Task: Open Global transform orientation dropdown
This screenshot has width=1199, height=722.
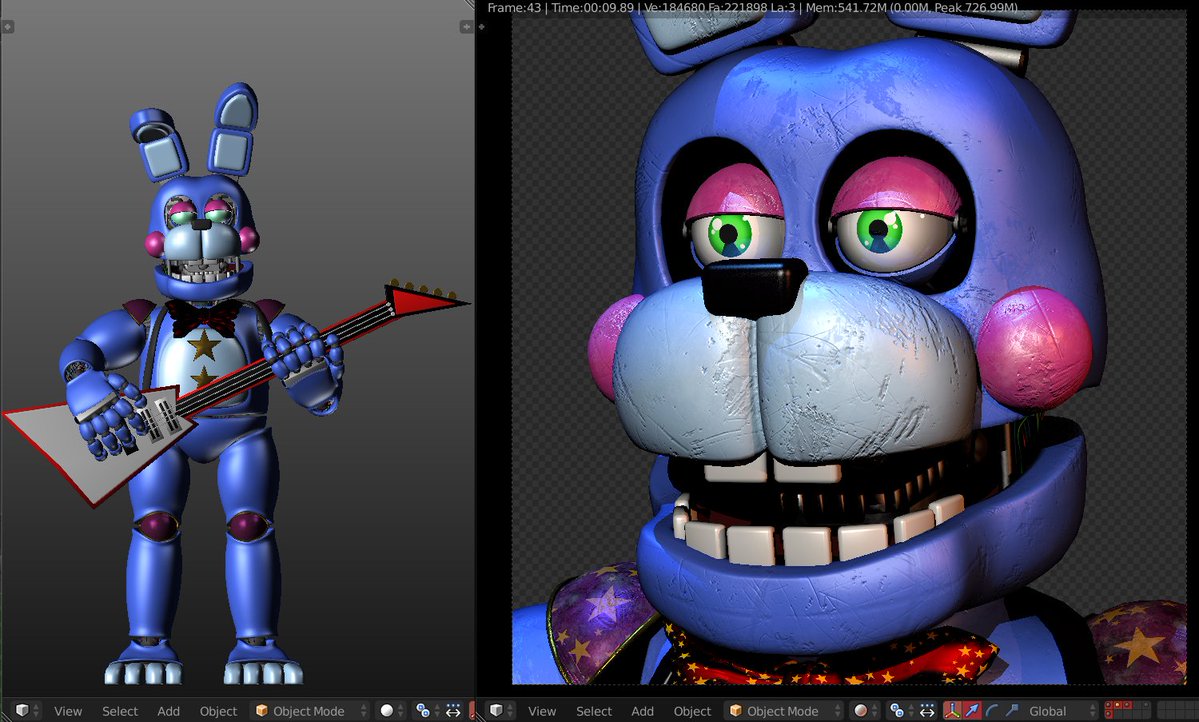Action: 1061,711
